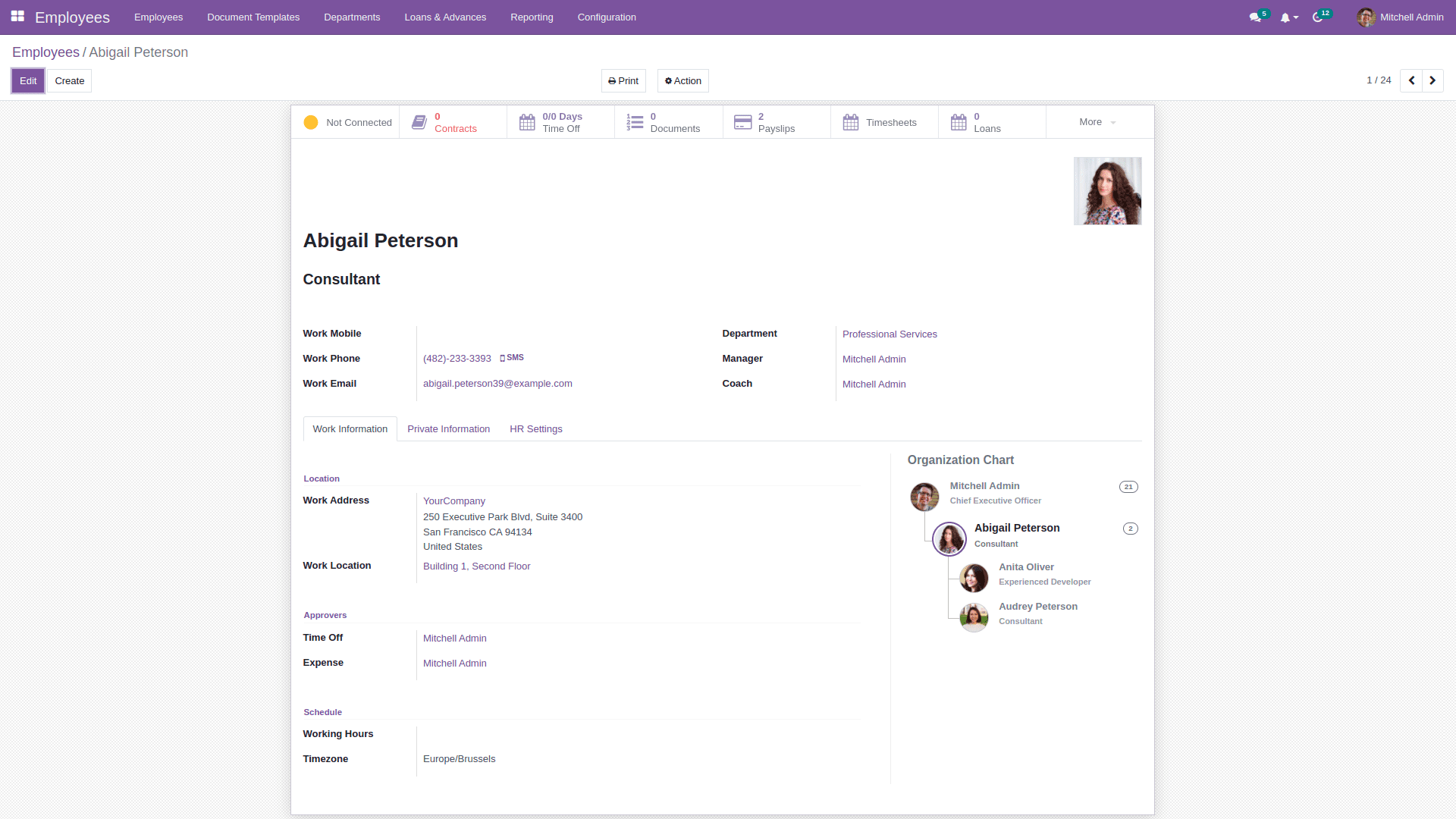Open the Contracts smart button icon

(419, 121)
